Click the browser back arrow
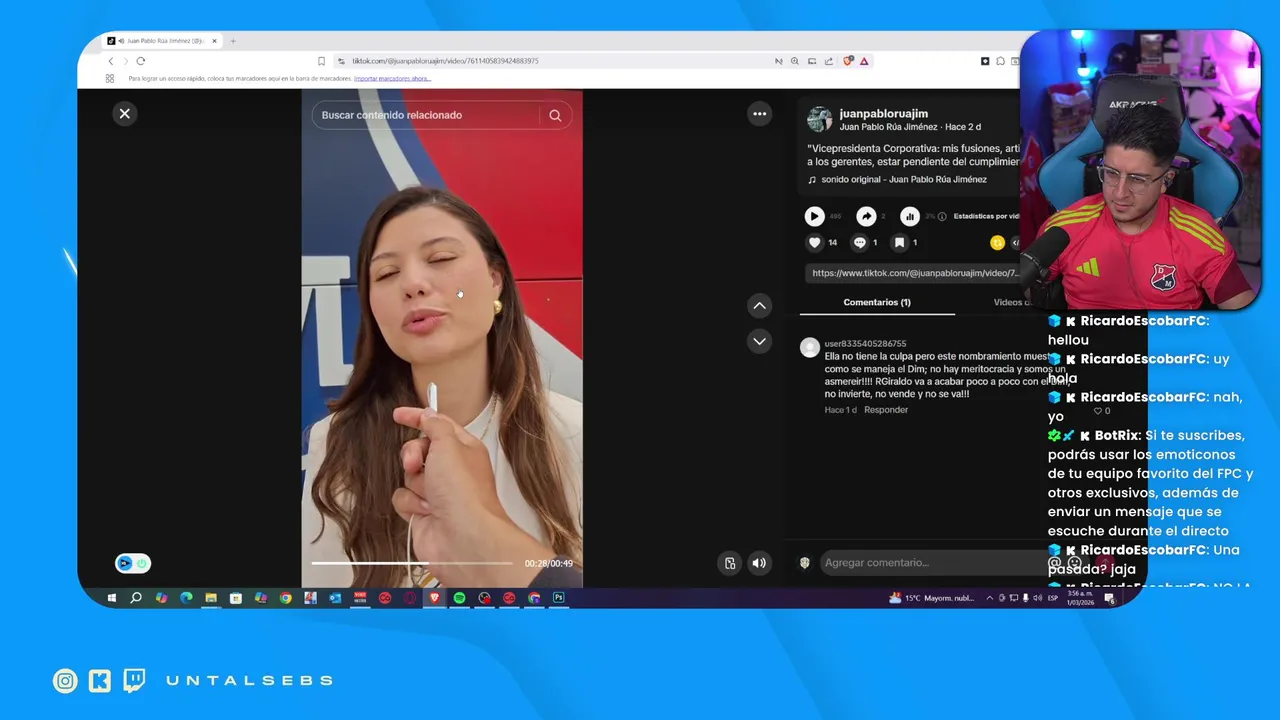The width and height of the screenshot is (1280, 720). point(111,61)
